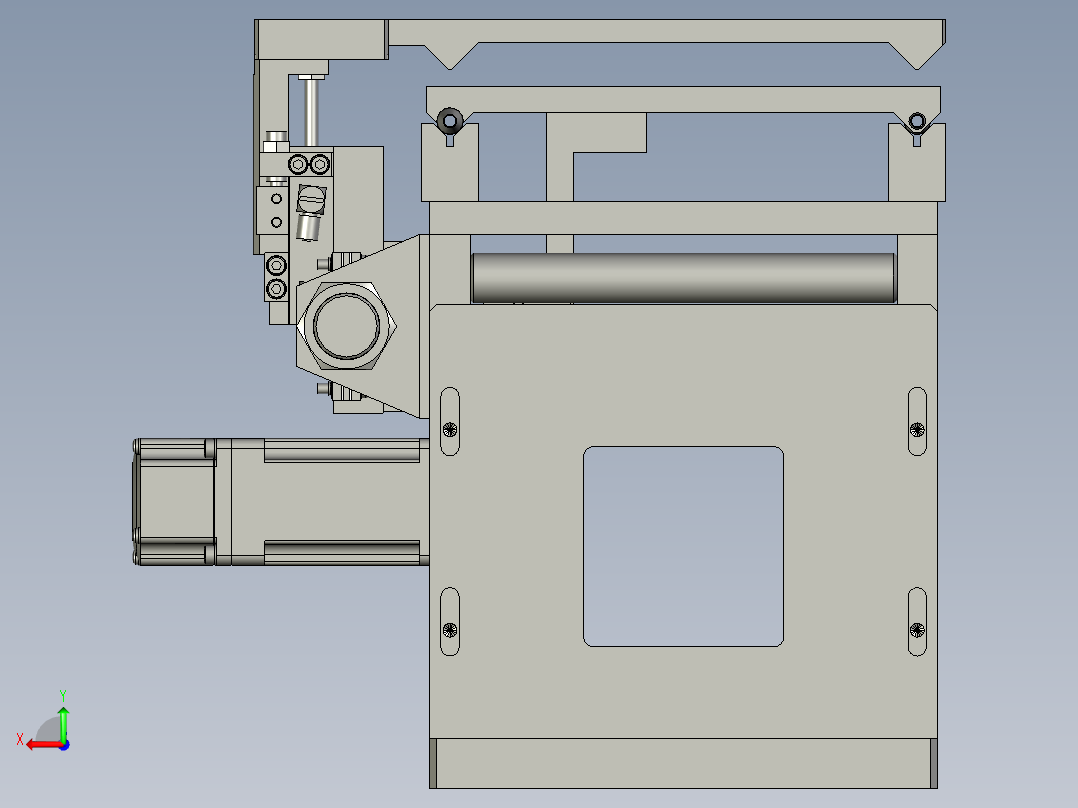Click the blue Z axis dot at the triad origin

pos(64,745)
